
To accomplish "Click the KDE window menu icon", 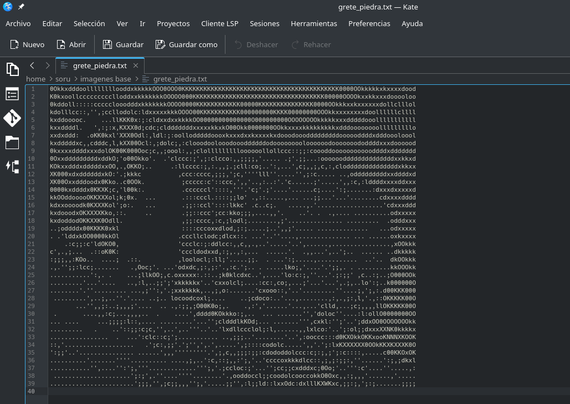I will pyautogui.click(x=8, y=7).
